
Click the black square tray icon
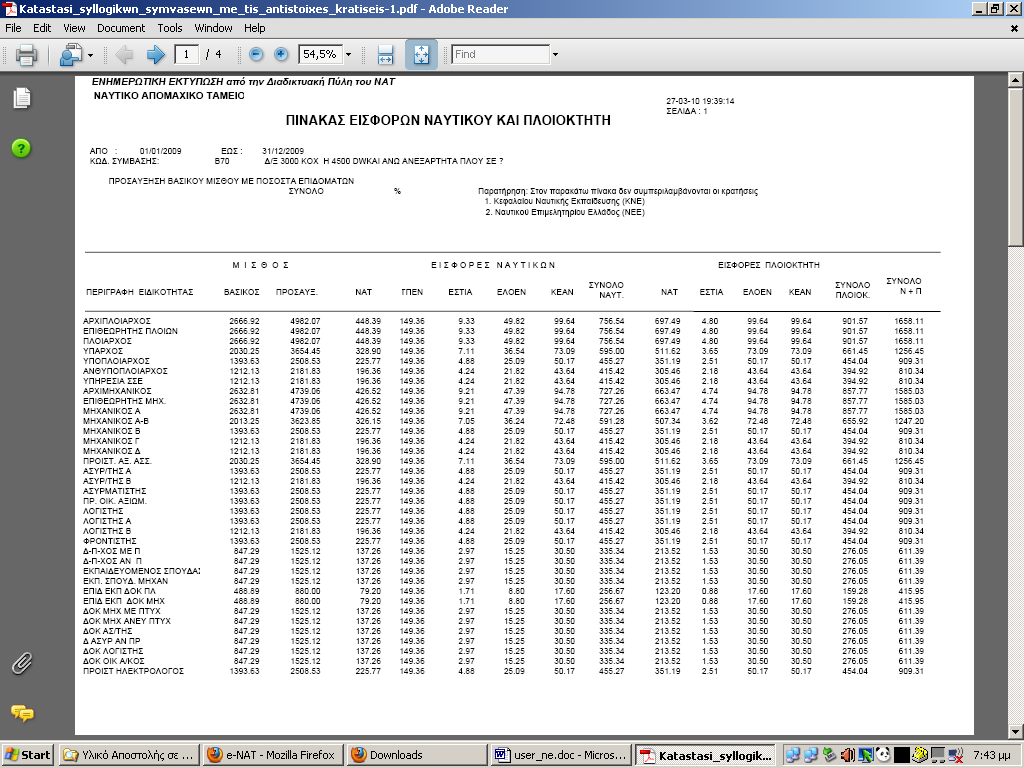click(x=902, y=756)
